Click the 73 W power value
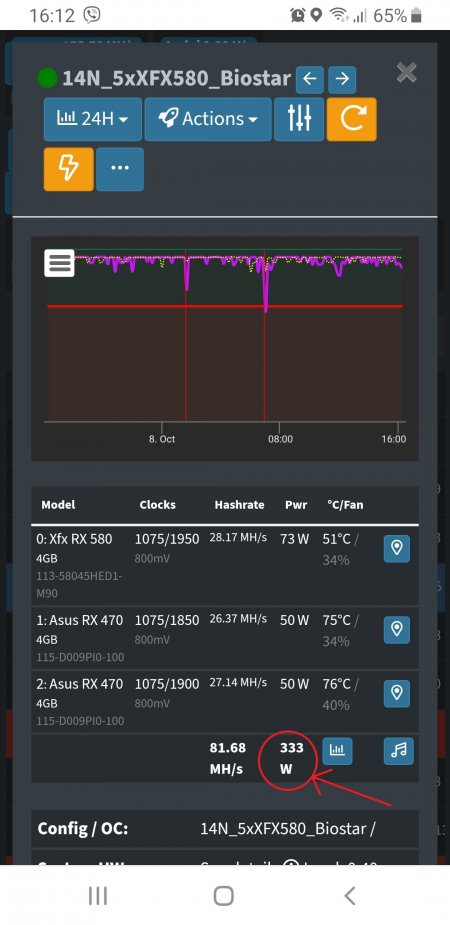This screenshot has height=925, width=450. 295,539
